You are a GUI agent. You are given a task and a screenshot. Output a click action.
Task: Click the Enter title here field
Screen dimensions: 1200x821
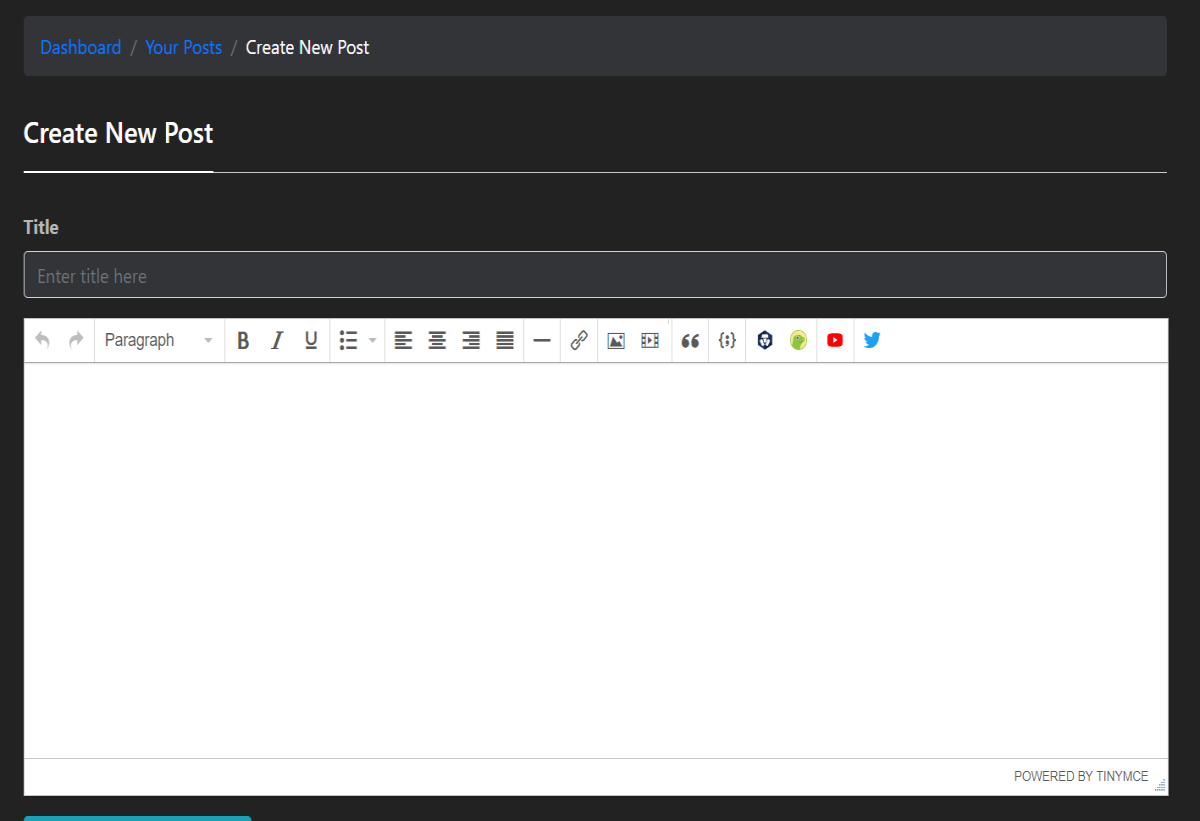pos(595,275)
